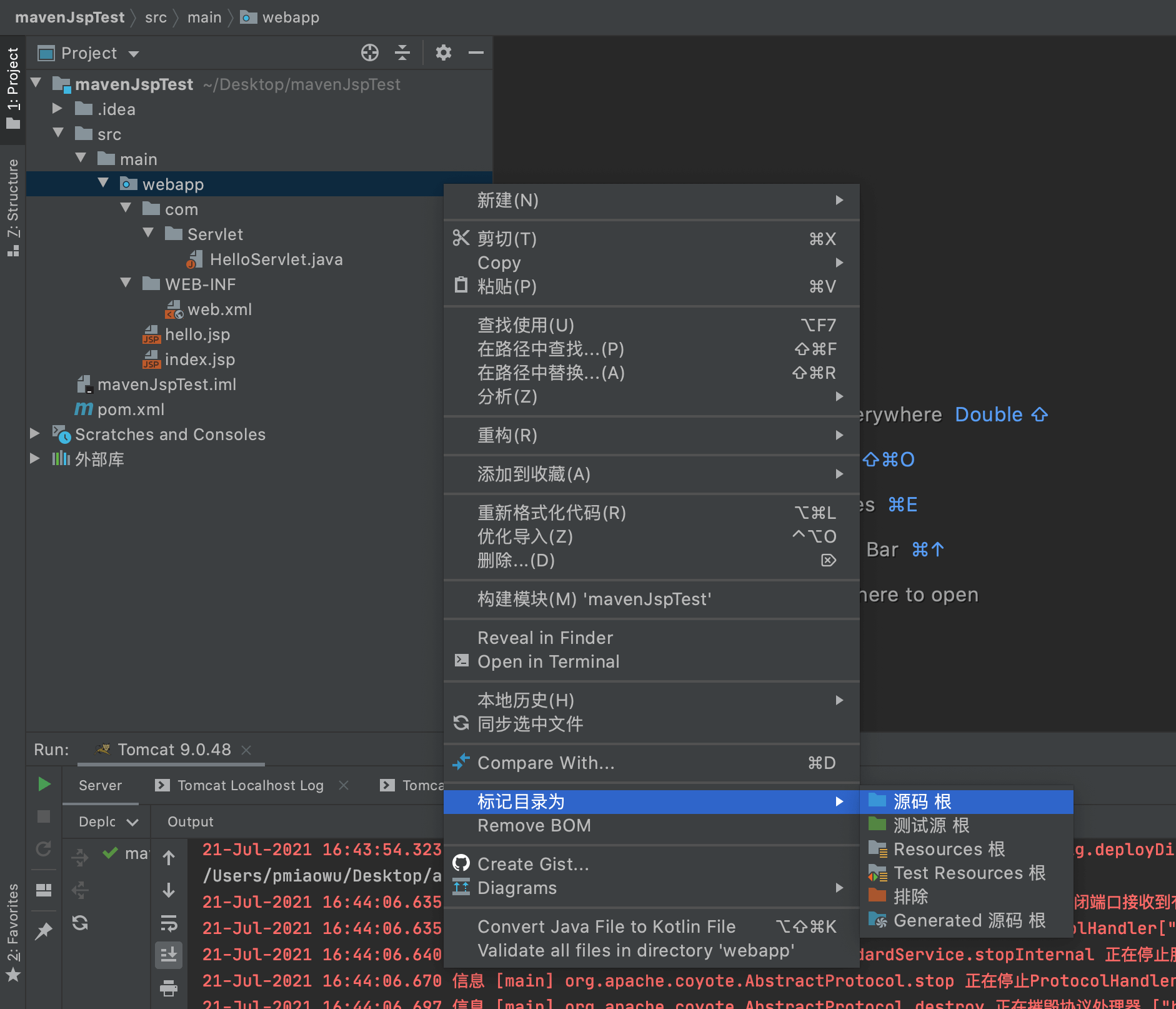Open the 1: Project tool window tab
This screenshot has width=1176, height=1009.
(12, 89)
